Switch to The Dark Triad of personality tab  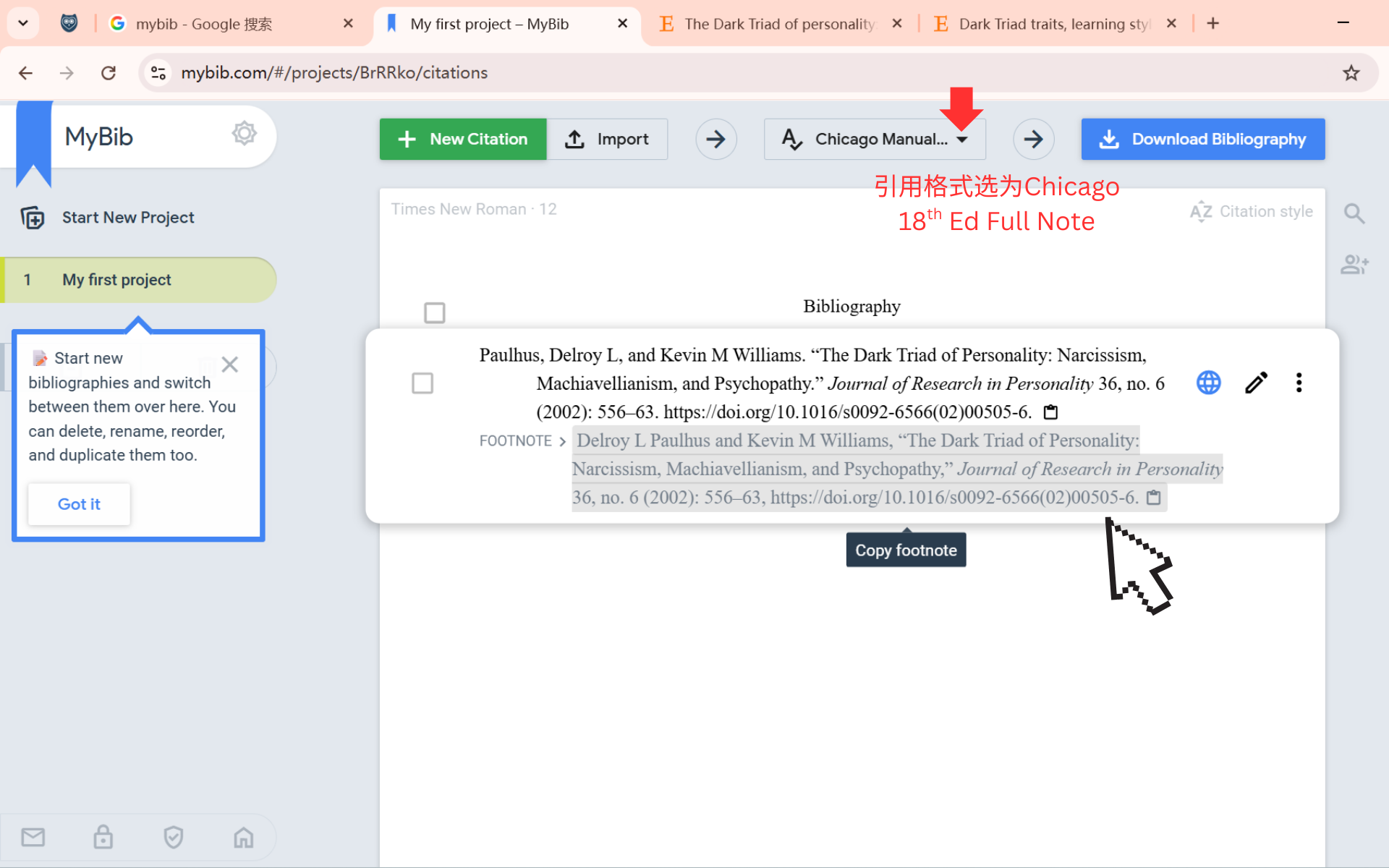pyautogui.click(x=778, y=24)
